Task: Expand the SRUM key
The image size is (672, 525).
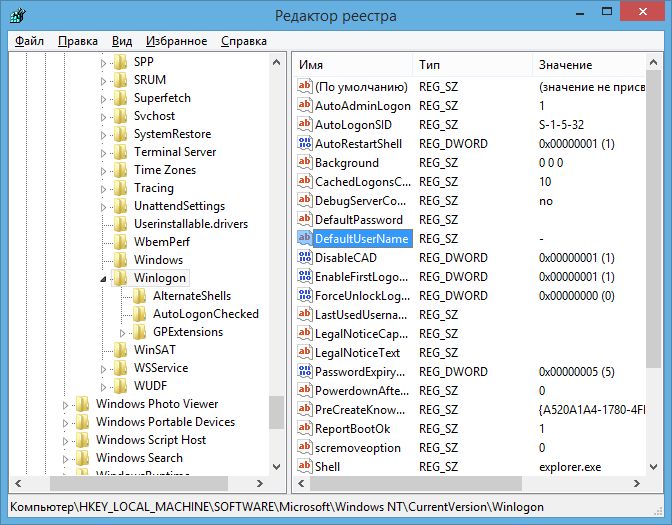Action: coord(103,81)
